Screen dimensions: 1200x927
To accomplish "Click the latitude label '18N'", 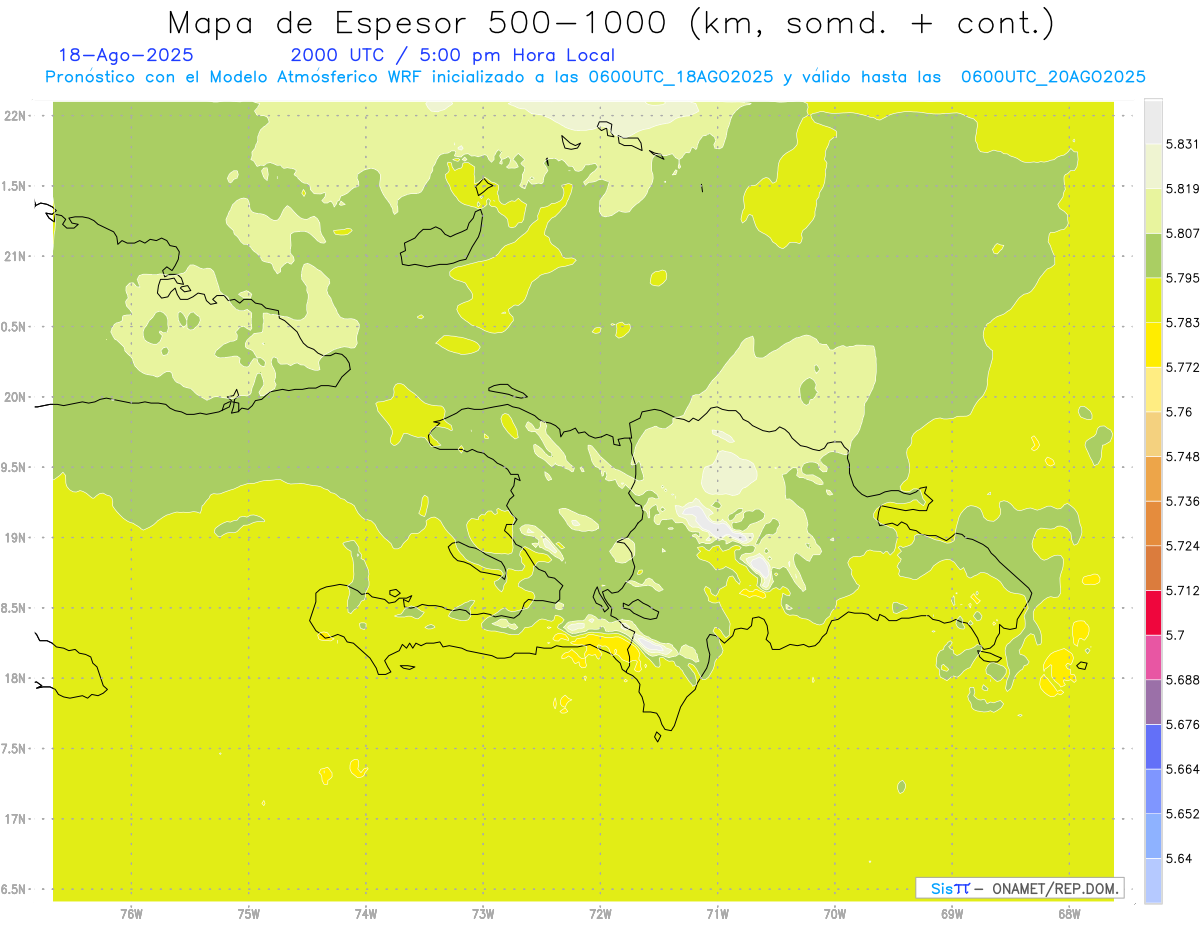I will (x=14, y=678).
